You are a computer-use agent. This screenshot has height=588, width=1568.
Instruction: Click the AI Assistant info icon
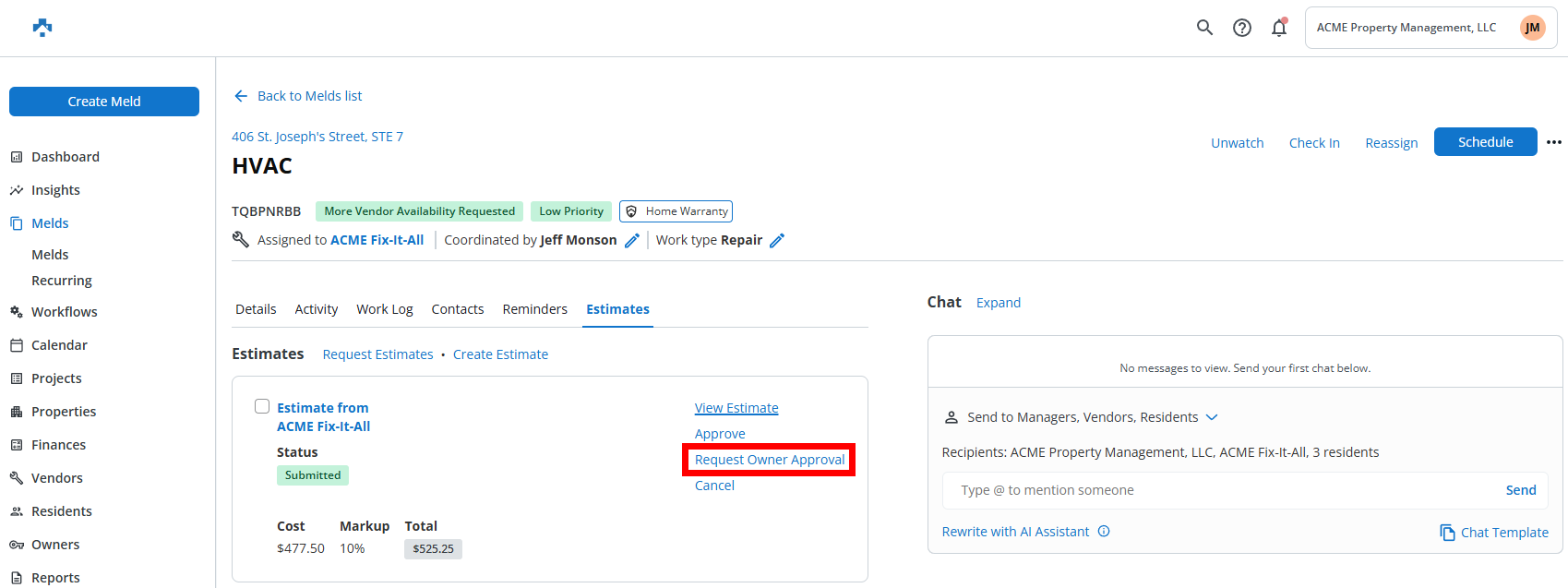click(1104, 532)
